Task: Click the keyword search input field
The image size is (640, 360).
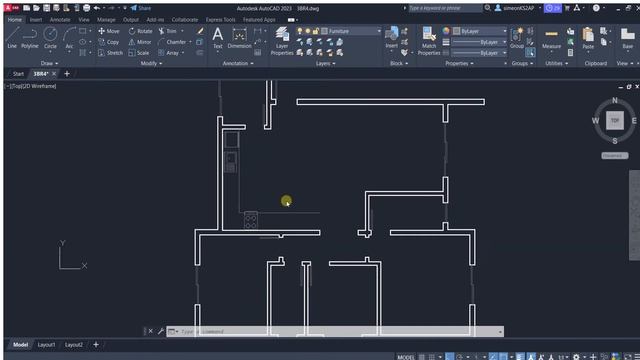Action: click(445, 8)
